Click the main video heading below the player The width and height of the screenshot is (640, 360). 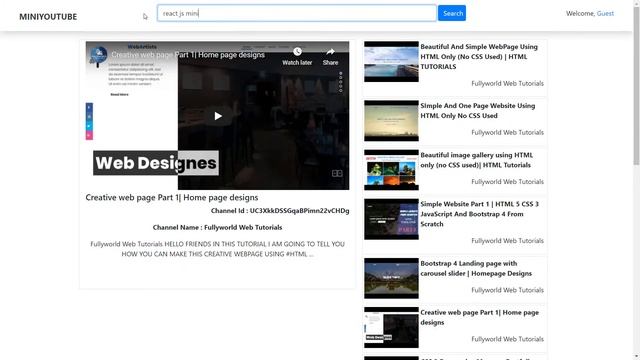(x=172, y=198)
